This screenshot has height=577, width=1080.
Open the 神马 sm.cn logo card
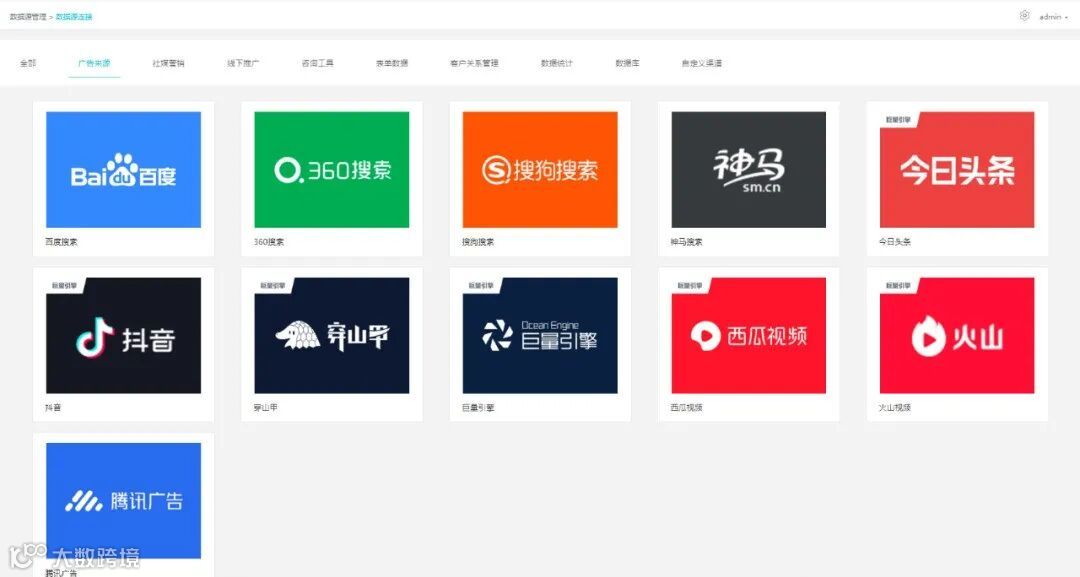pos(749,169)
